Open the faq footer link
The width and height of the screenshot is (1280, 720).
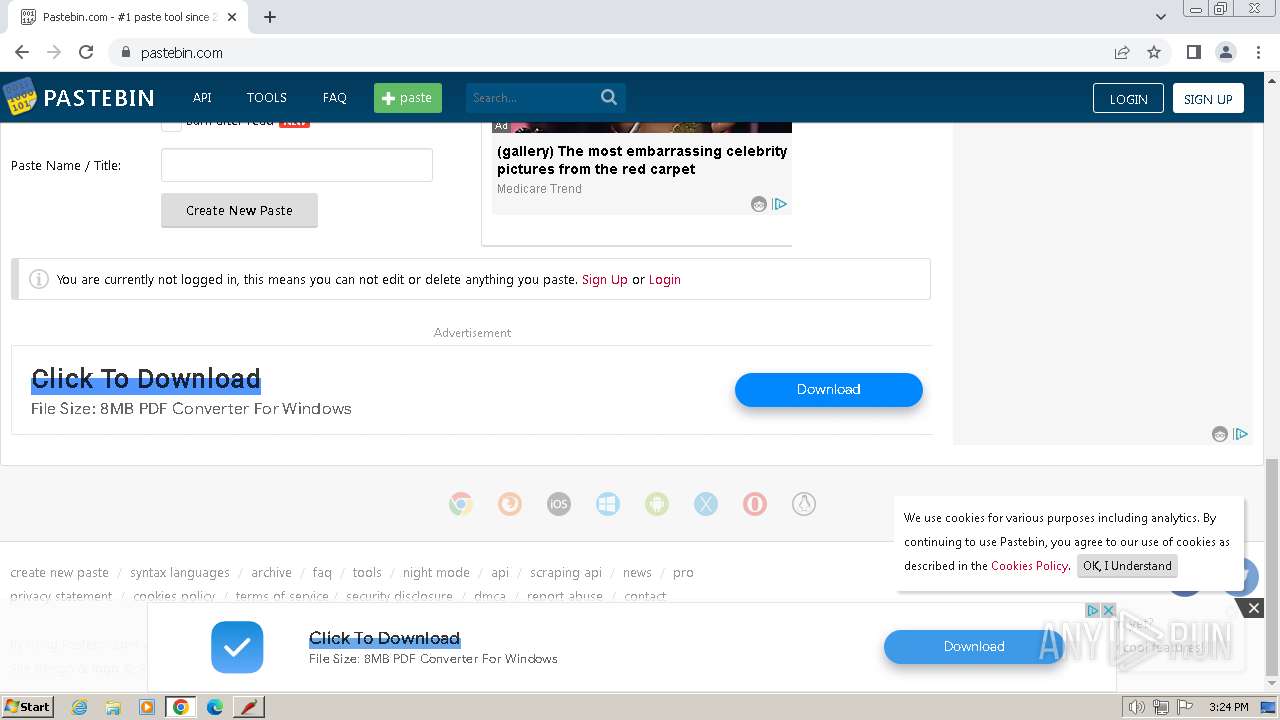point(322,572)
